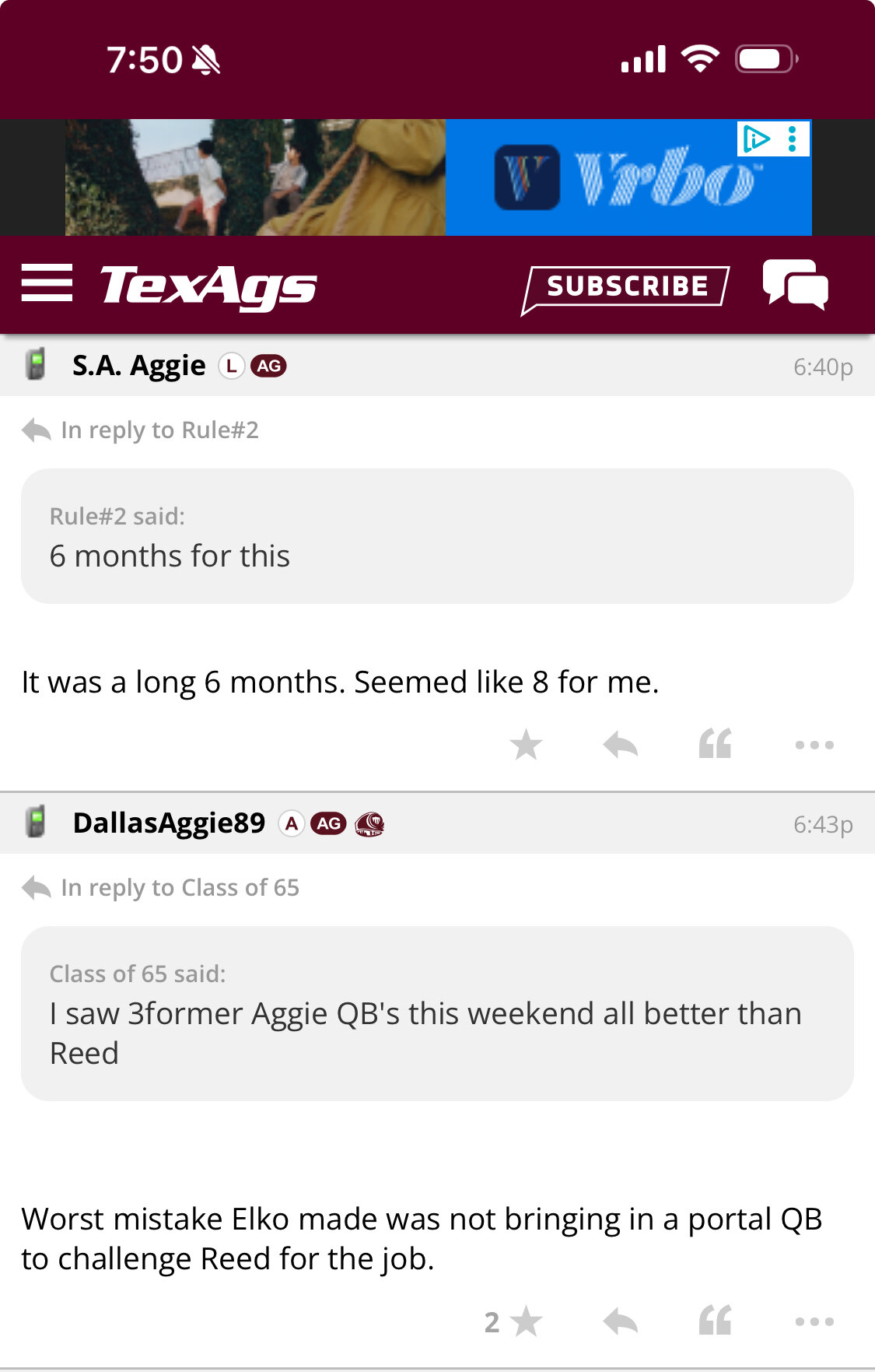Screen dimensions: 875x1372
Task: Open ad options three-dot menu
Action: click(x=793, y=139)
